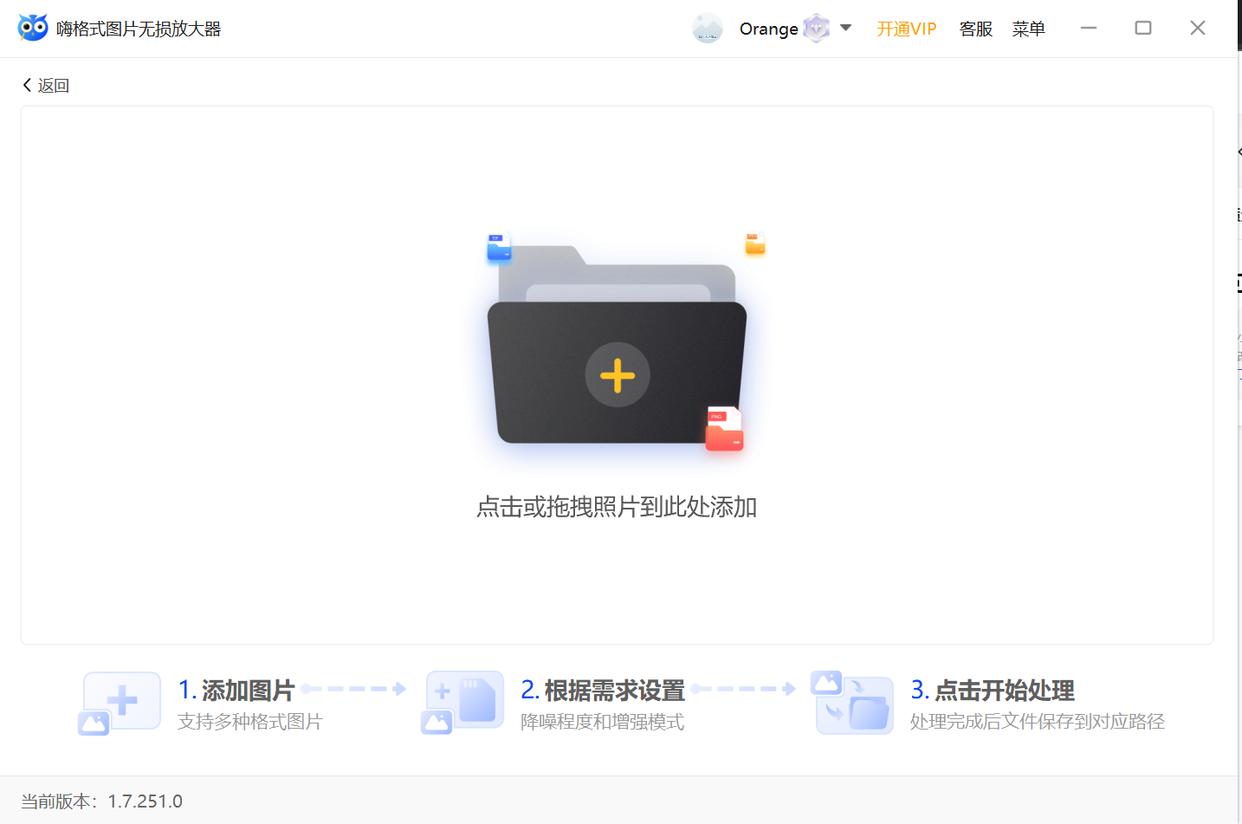Viewport: 1242px width, 824px height.
Task: Expand the collapsed settings panel on the right edge
Action: 1236,150
